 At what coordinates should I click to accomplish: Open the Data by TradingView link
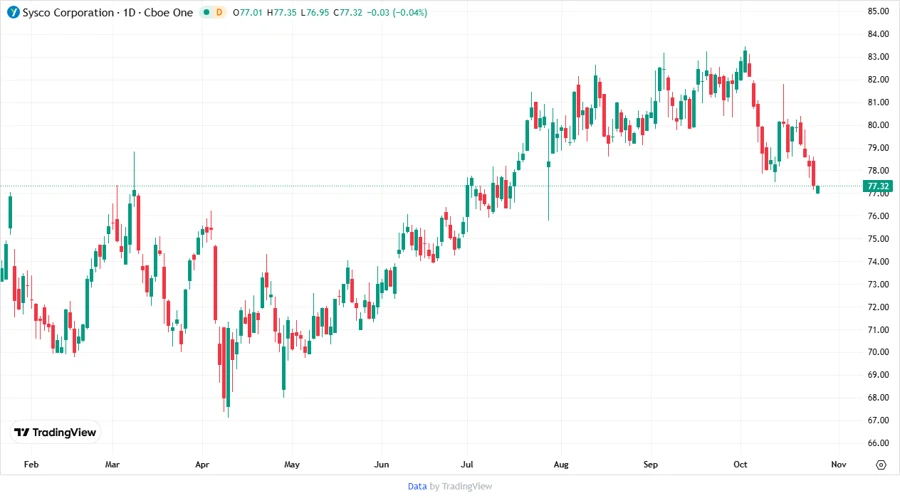click(449, 487)
